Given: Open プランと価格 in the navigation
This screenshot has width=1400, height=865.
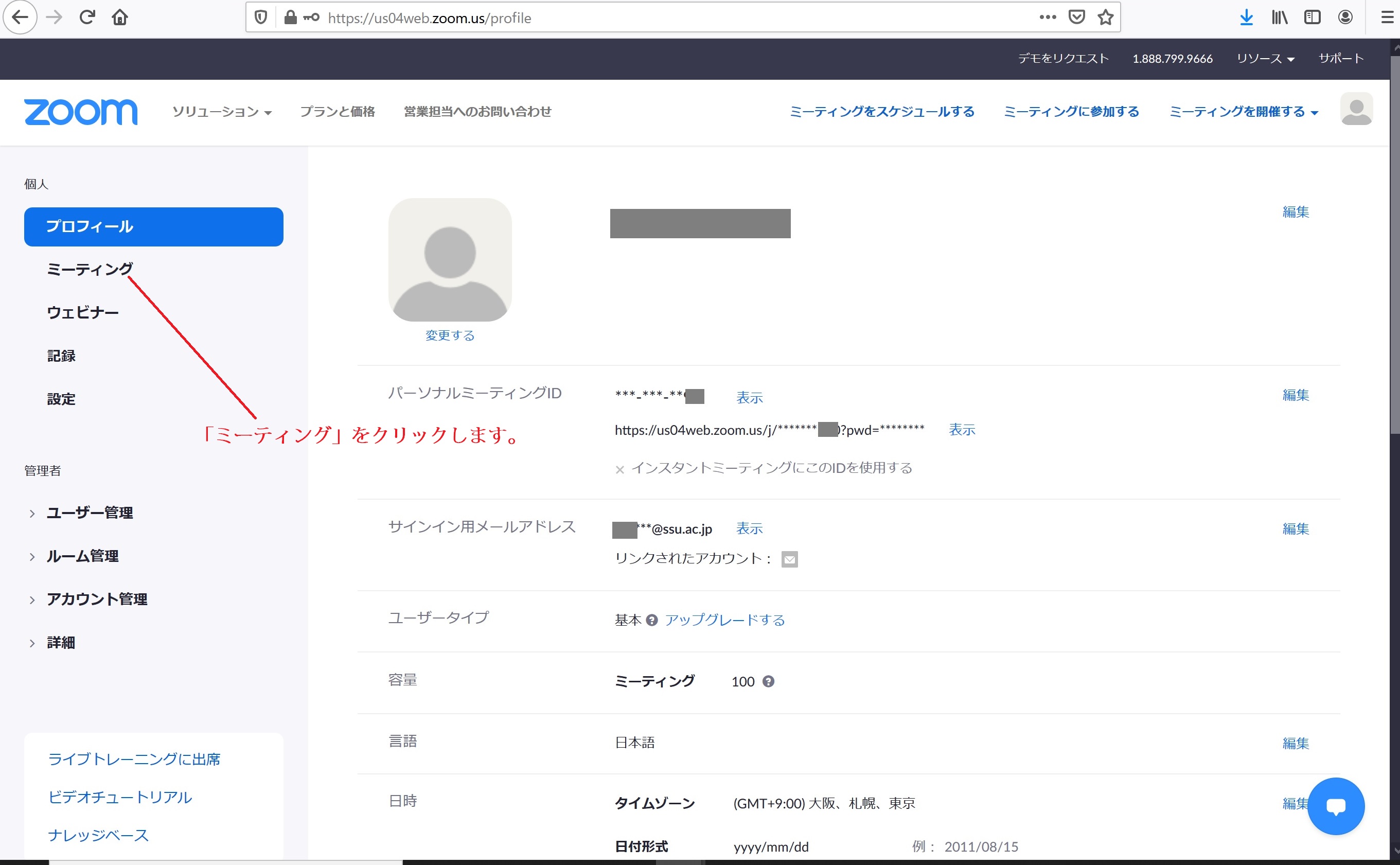Looking at the screenshot, I should coord(338,112).
